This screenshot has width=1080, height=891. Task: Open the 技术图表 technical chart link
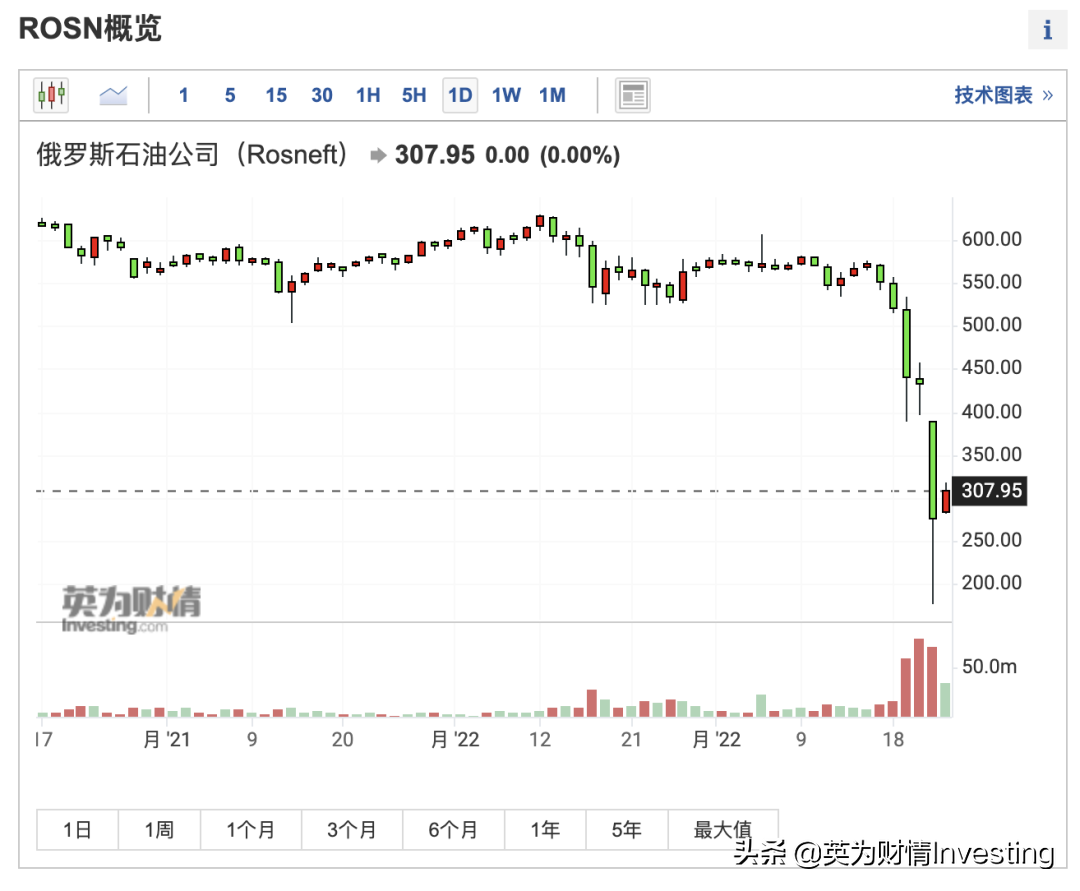[x=1004, y=95]
